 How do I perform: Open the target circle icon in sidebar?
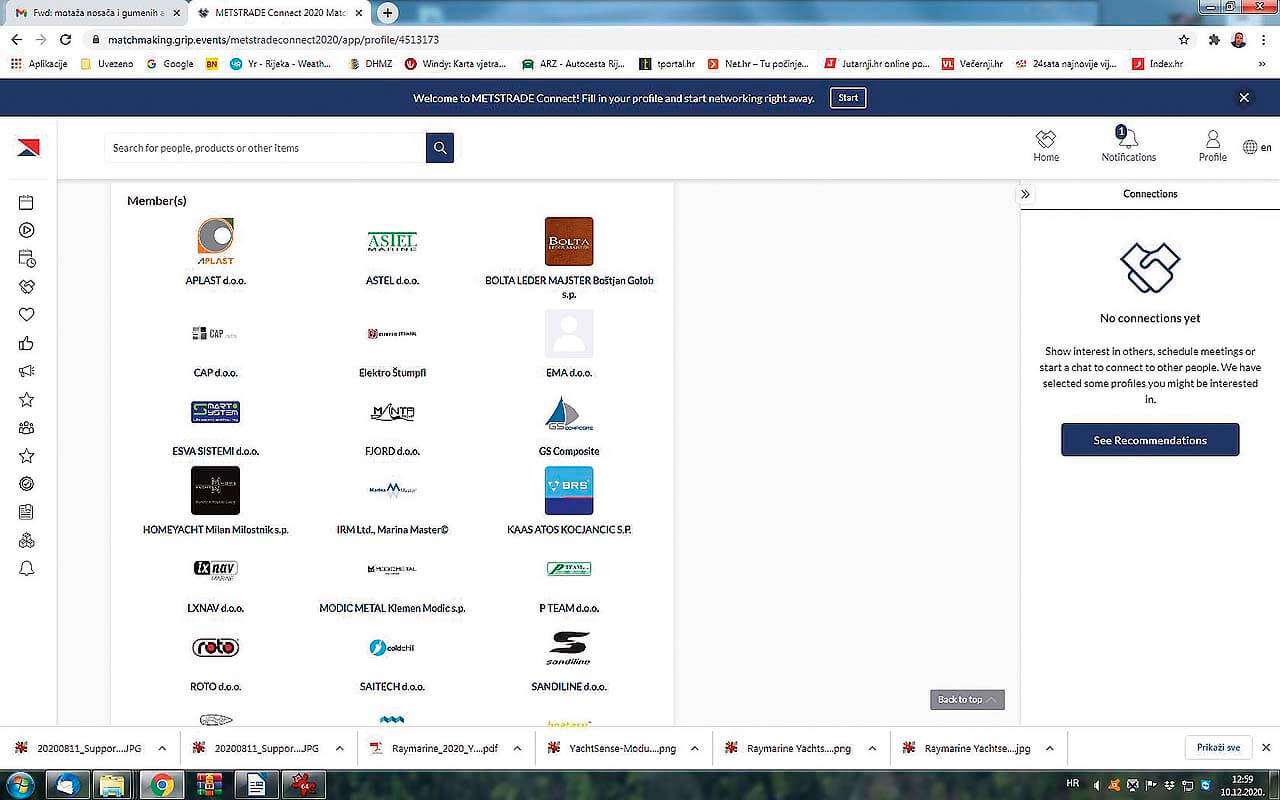(27, 484)
